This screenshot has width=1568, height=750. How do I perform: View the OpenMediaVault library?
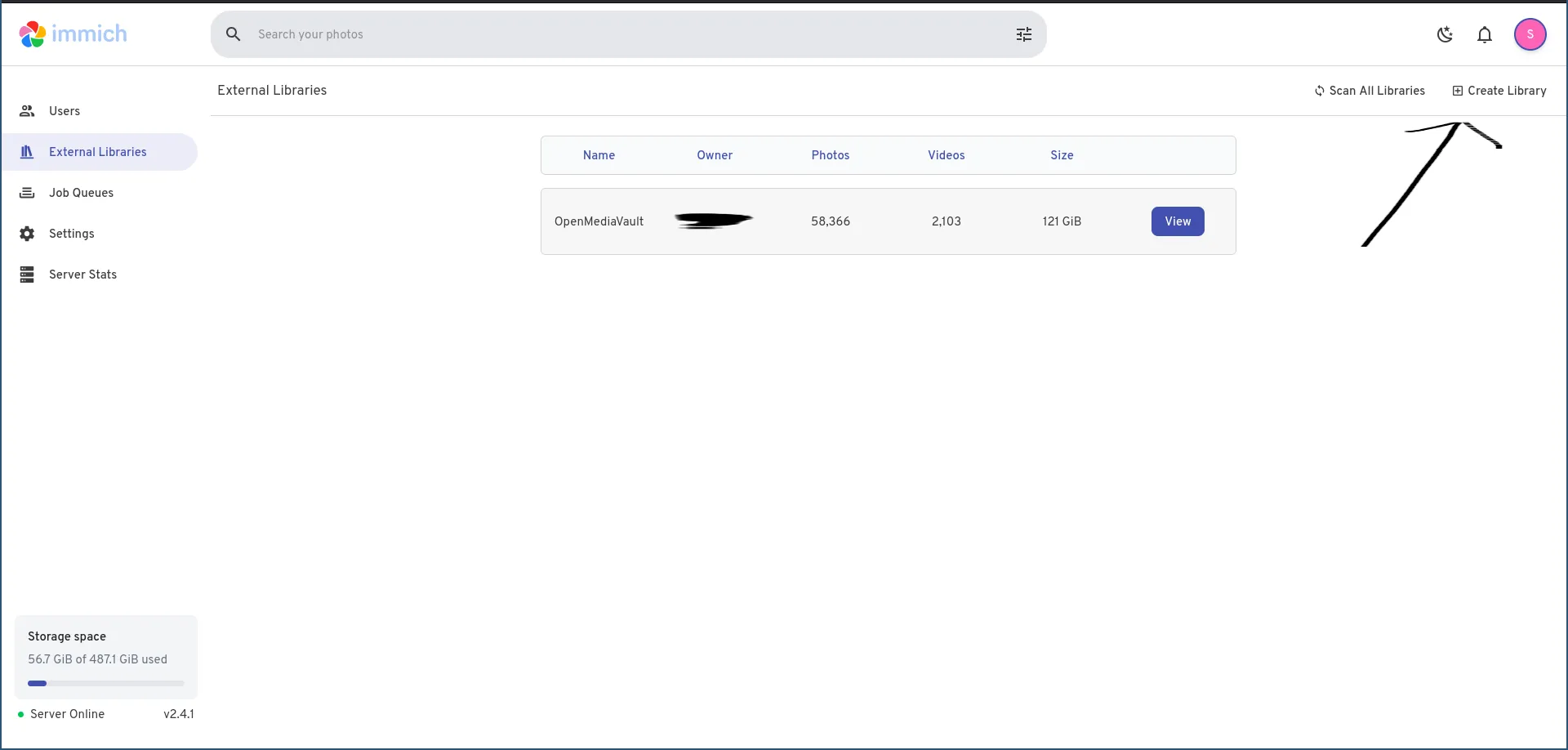(1178, 221)
